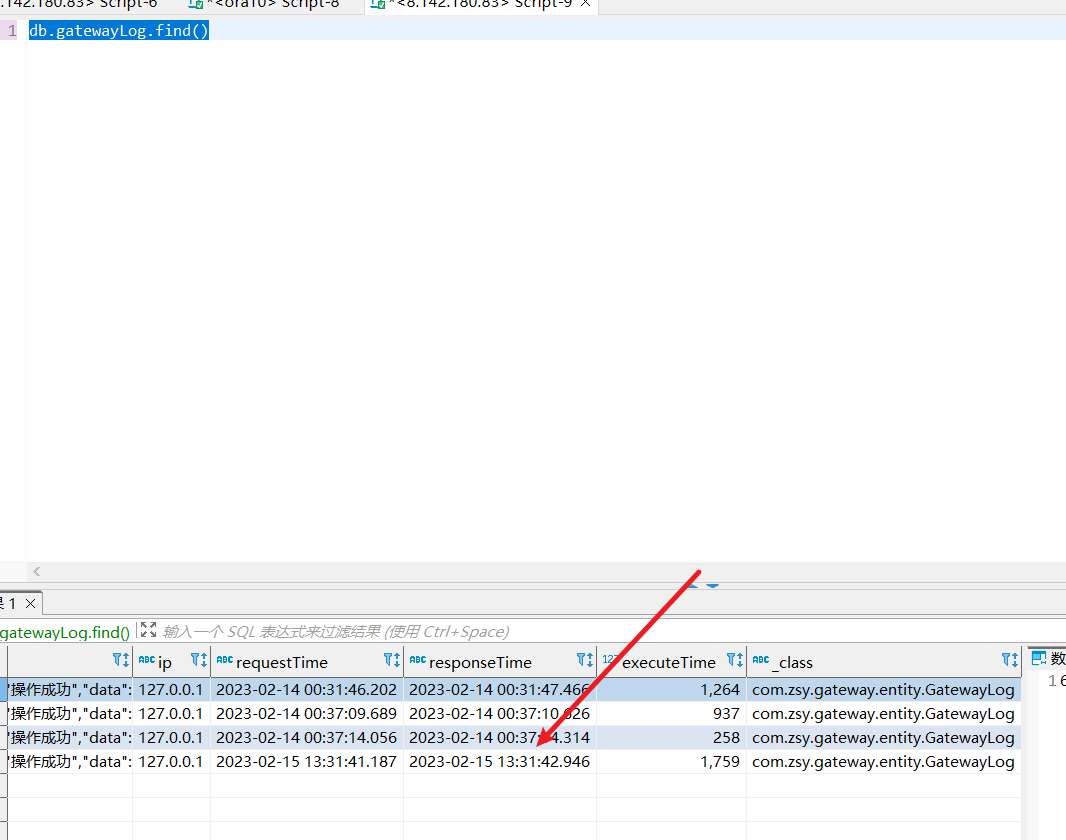Click the db.gatewayLog.find() code line
This screenshot has width=1066, height=840.
pos(118,31)
